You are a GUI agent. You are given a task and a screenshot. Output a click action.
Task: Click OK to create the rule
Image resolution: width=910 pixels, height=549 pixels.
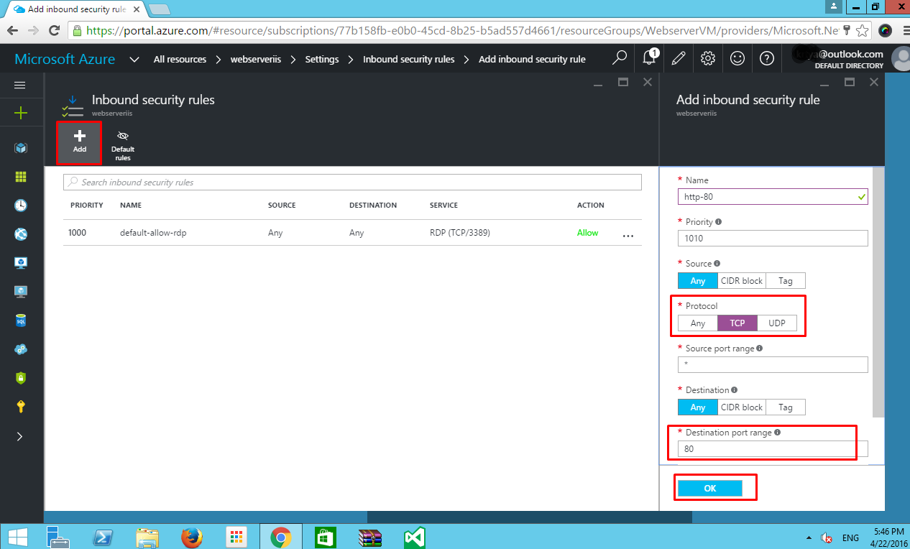[x=710, y=489]
